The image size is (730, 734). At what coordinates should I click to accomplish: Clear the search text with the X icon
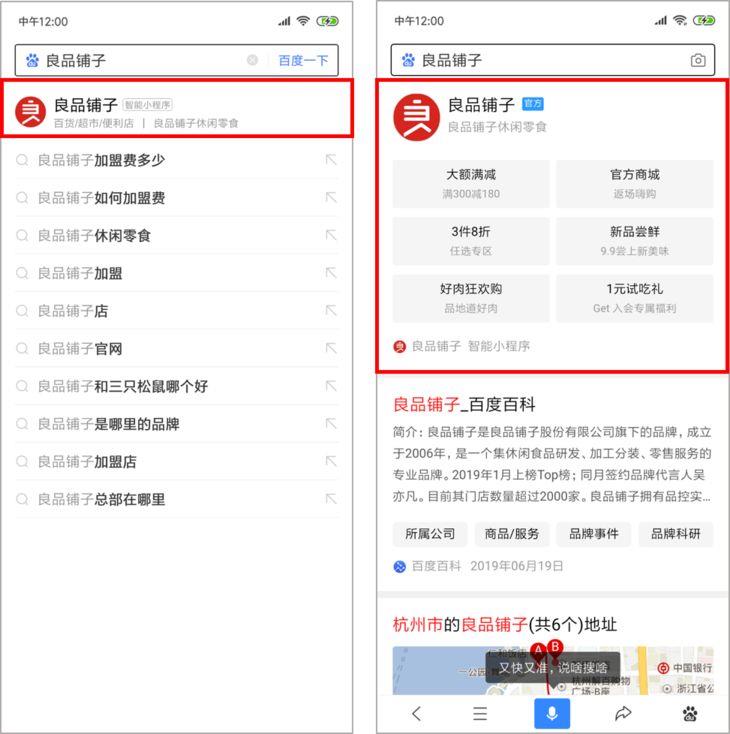[252, 60]
